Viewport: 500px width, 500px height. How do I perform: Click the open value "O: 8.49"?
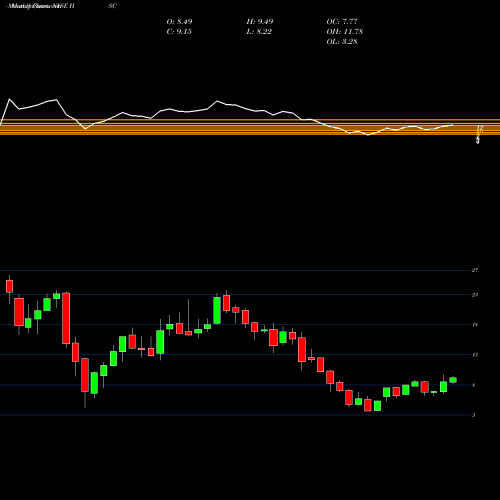point(179,22)
